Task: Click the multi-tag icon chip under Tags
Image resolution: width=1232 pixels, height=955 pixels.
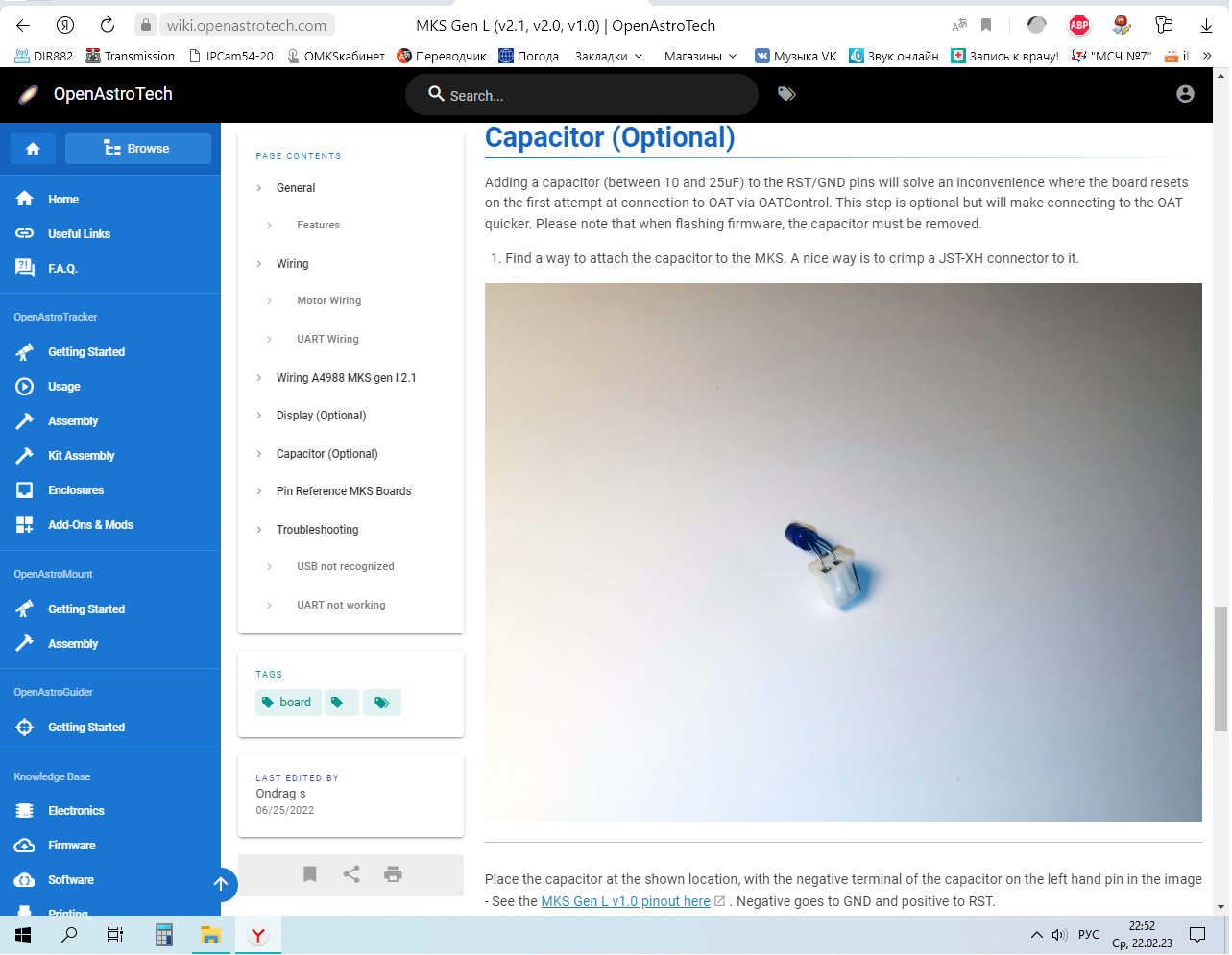Action: (382, 703)
